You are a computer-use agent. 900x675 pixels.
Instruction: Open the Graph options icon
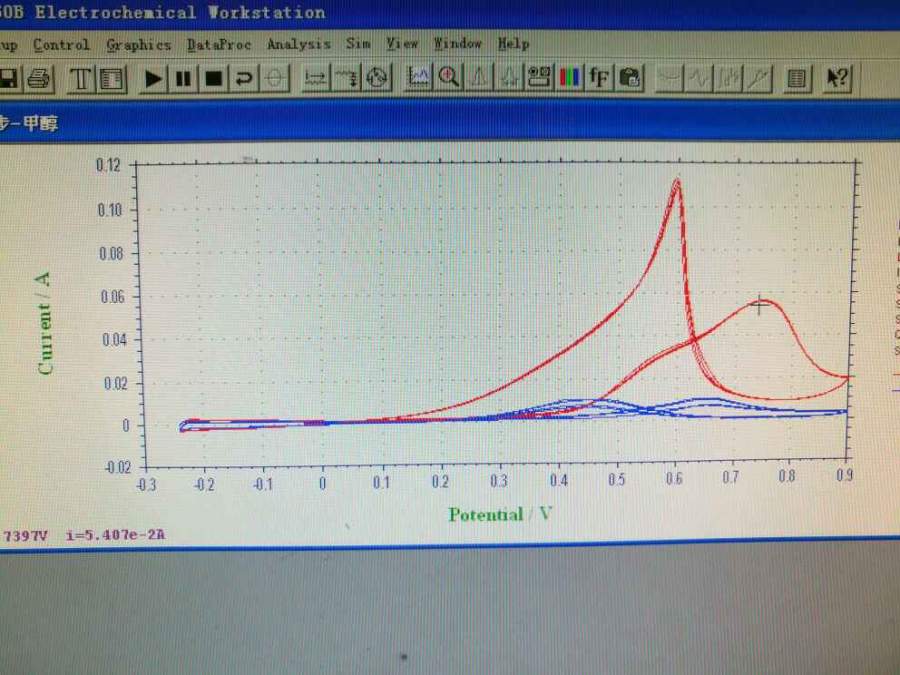pos(540,77)
